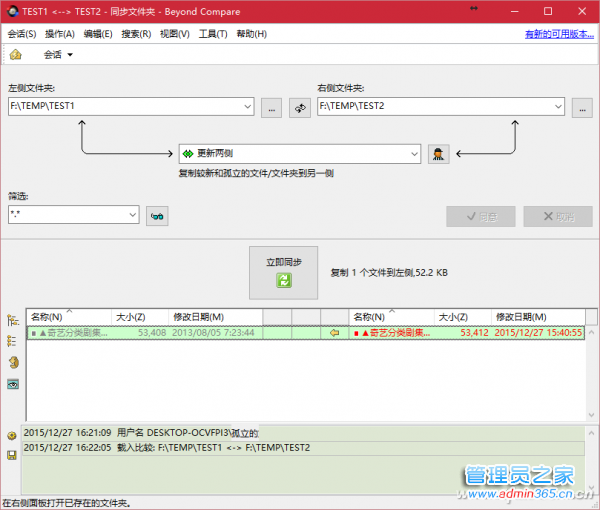Click the yellow copy-to-left arrow
600x510 pixels.
(x=334, y=333)
